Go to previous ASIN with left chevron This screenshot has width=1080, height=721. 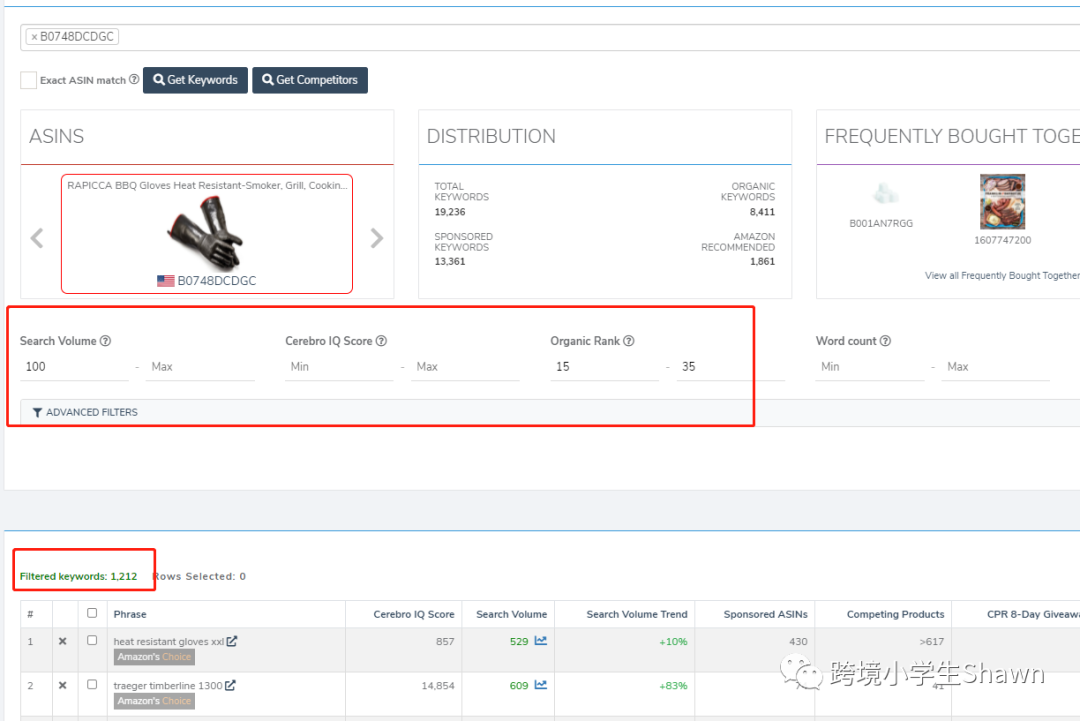(x=37, y=238)
